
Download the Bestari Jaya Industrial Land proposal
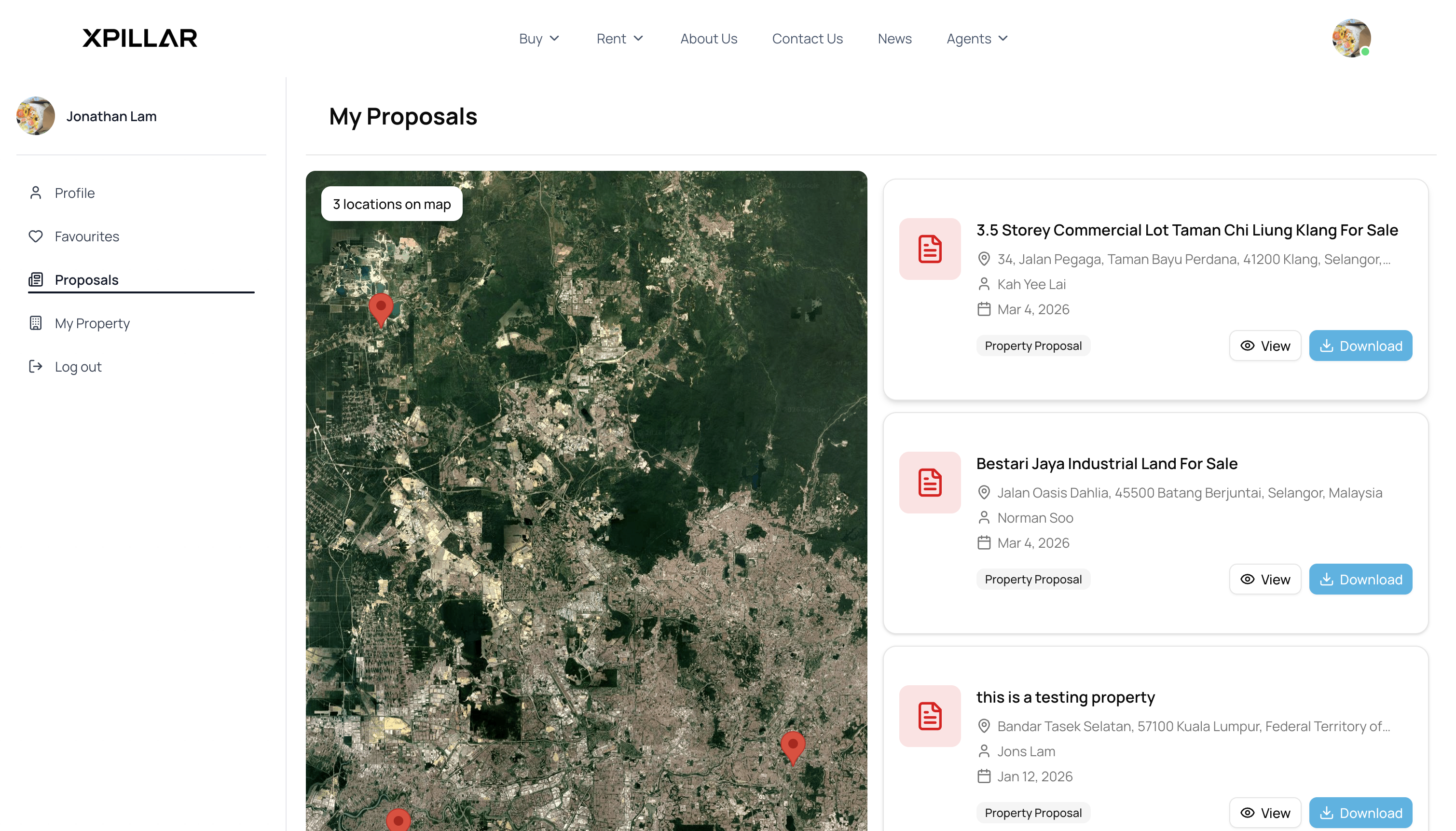1360,579
